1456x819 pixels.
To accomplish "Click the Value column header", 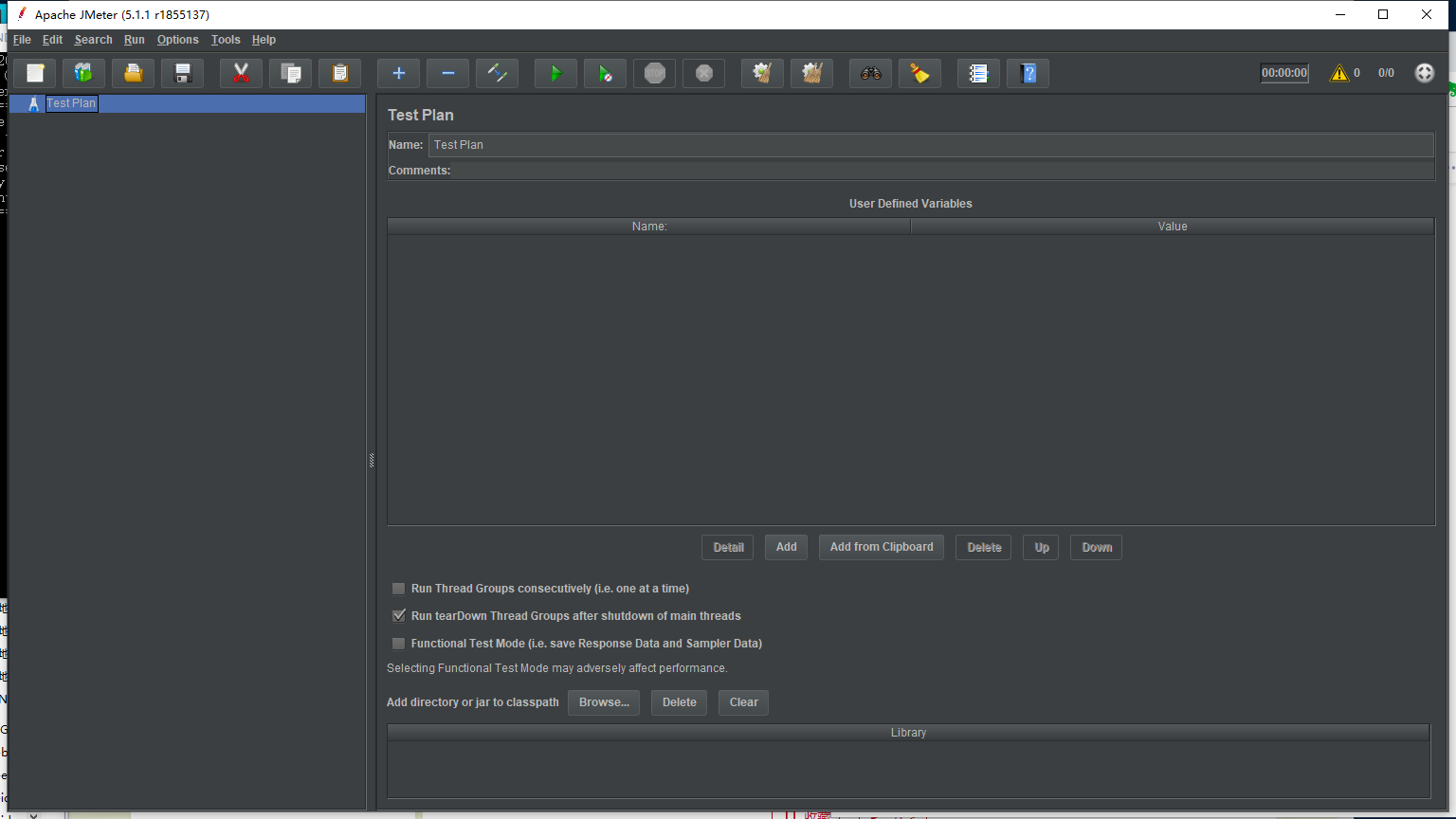I will [x=1173, y=227].
